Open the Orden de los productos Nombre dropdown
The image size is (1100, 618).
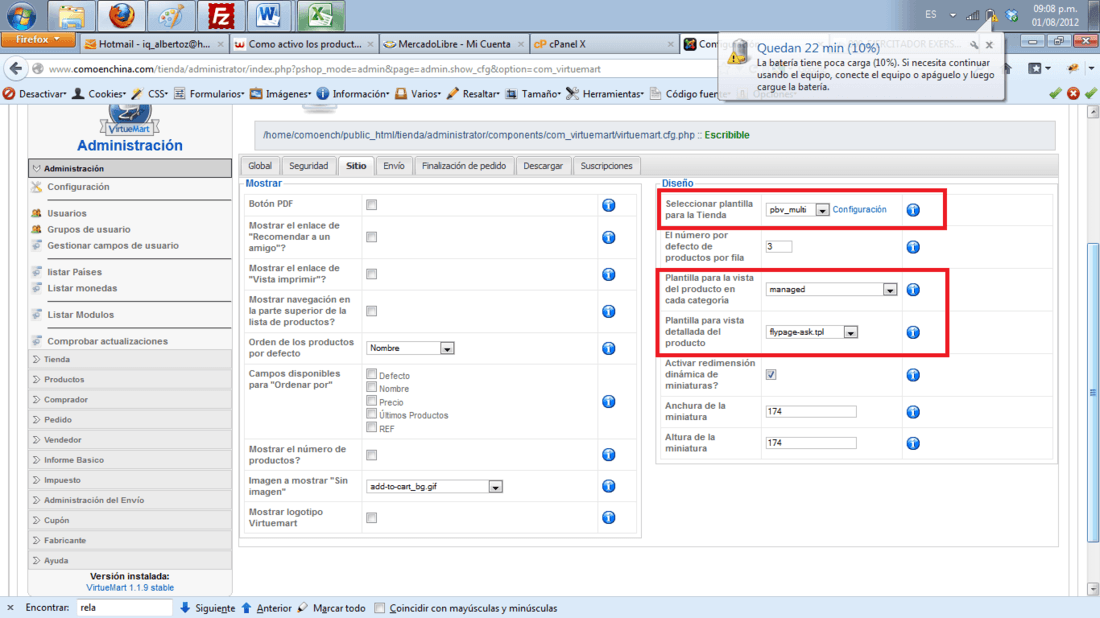[x=410, y=348]
